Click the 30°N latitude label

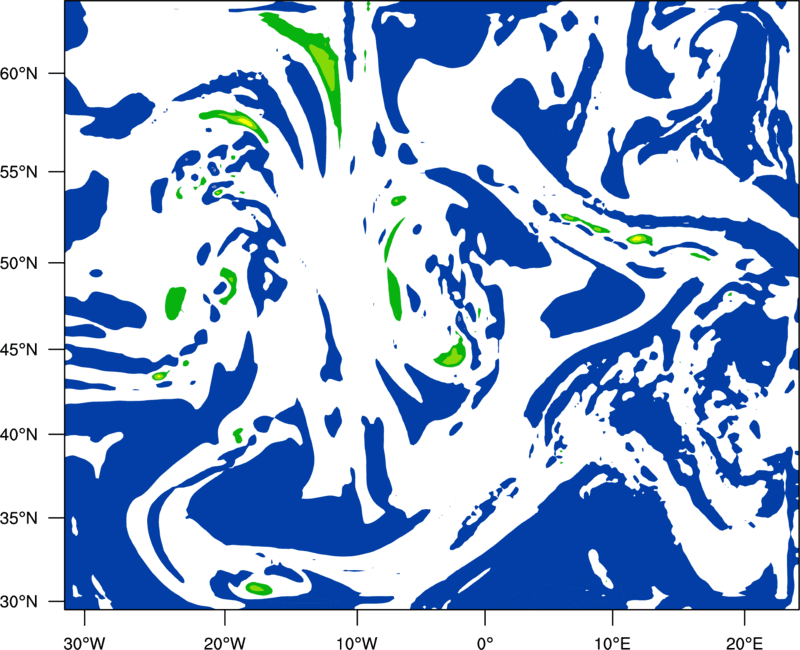point(19,602)
